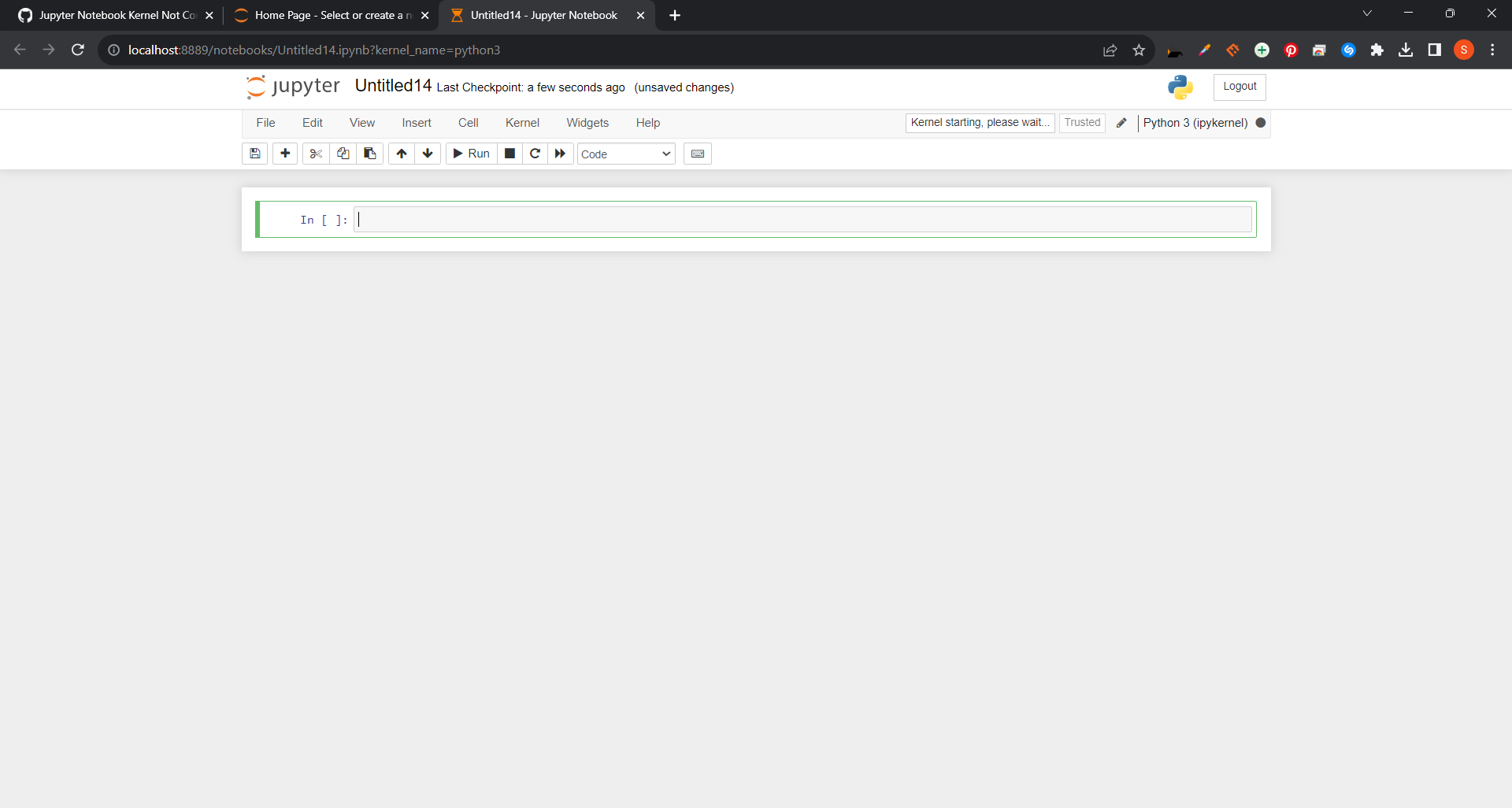The height and width of the screenshot is (808, 1512).
Task: Open the File menu
Action: click(x=265, y=123)
